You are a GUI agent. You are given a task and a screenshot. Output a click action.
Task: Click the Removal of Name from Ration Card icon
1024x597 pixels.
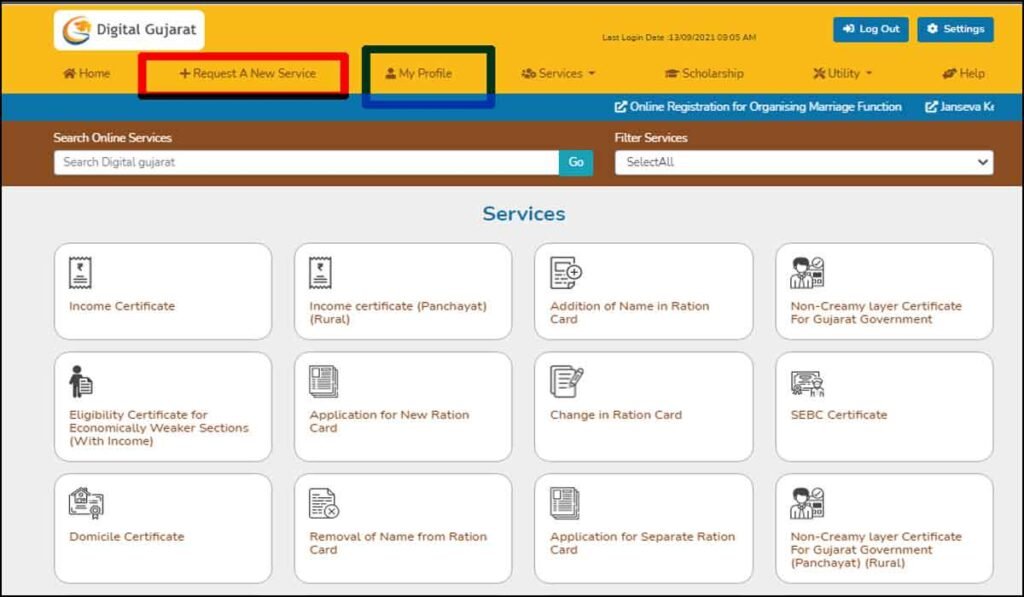[324, 503]
